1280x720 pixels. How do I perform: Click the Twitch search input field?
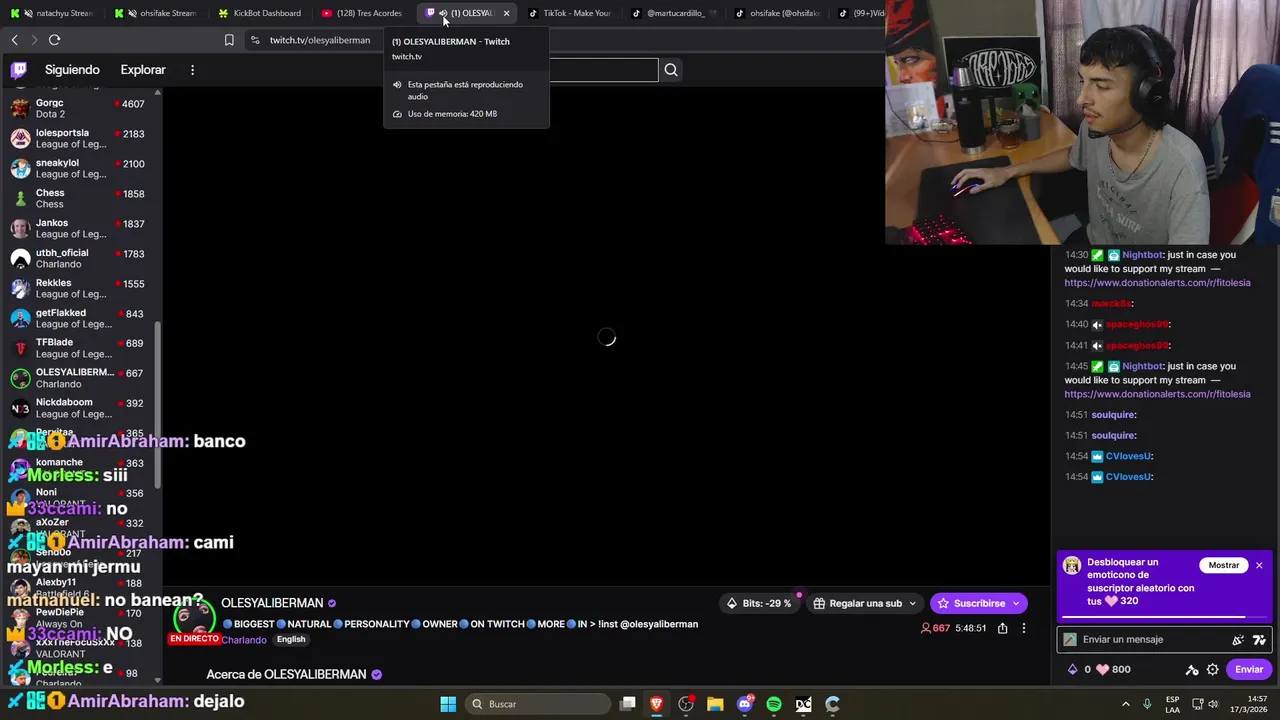[603, 70]
